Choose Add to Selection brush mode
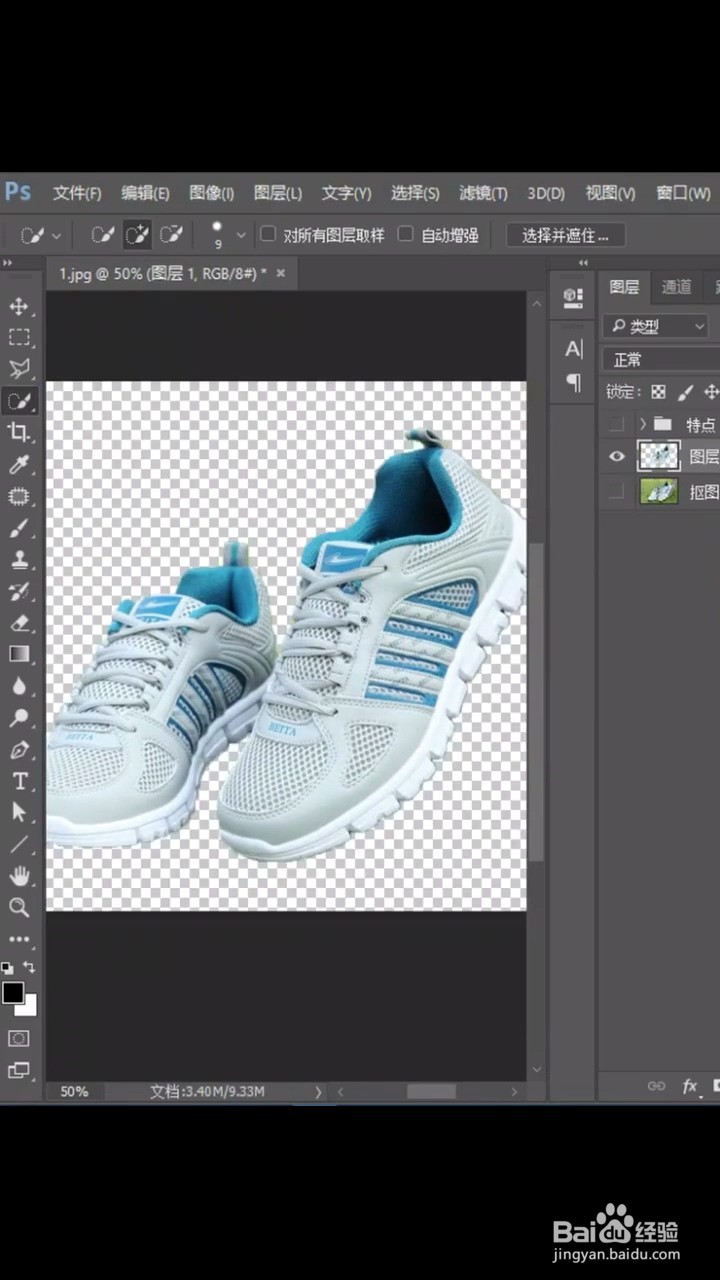The image size is (720, 1280). tap(137, 235)
